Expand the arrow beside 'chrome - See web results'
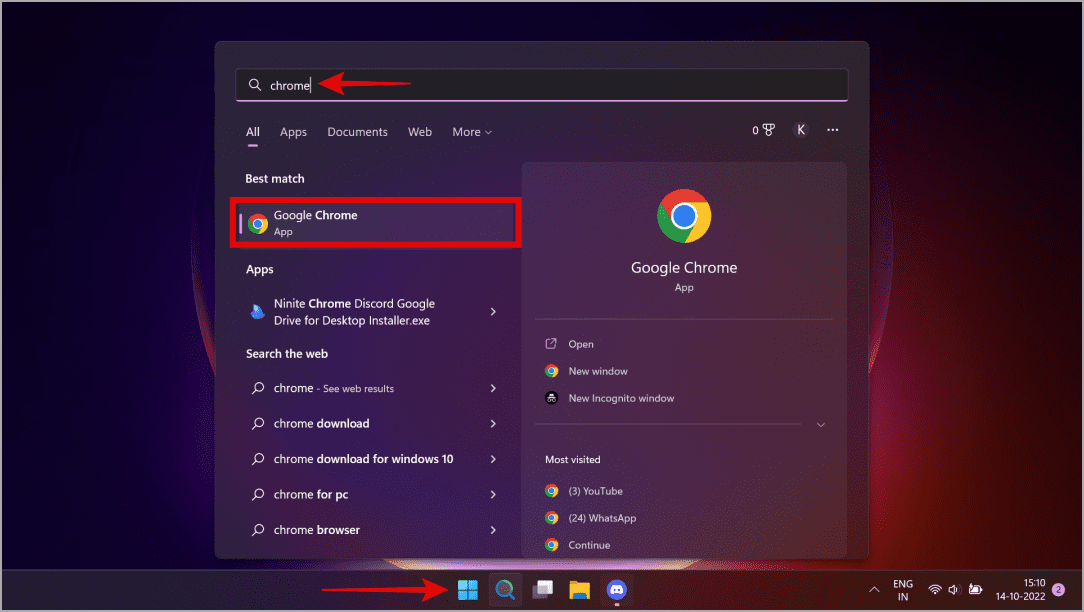Image resolution: width=1084 pixels, height=612 pixels. tap(493, 388)
